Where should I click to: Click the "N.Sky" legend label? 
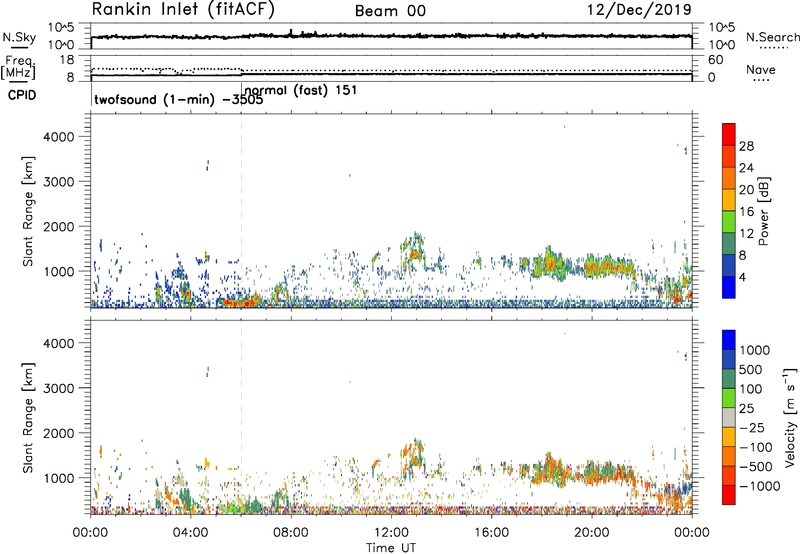[19, 37]
